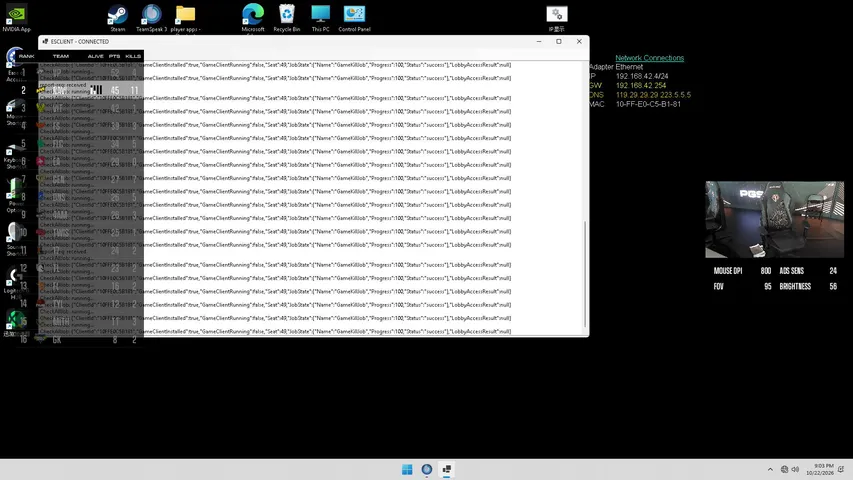This screenshot has width=853, height=480.
Task: Click the DNS value 119.29.29.29 223.5.5.5
Action: click(653, 95)
